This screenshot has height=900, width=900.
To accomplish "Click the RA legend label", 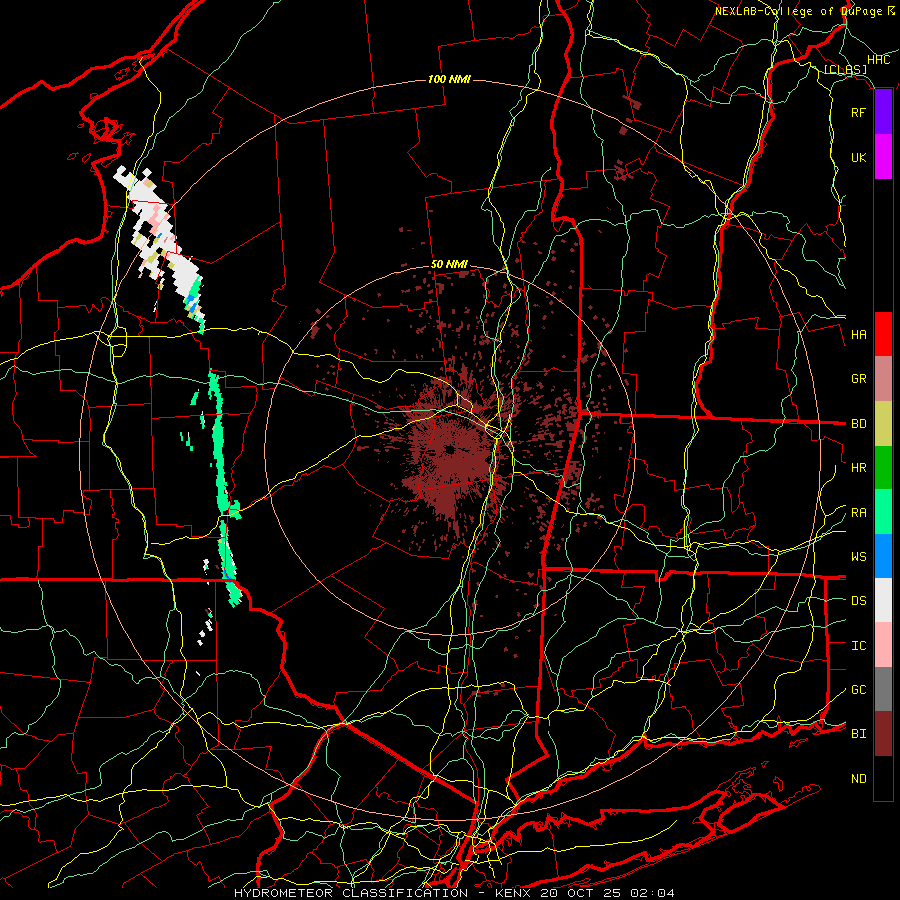I will [858, 513].
